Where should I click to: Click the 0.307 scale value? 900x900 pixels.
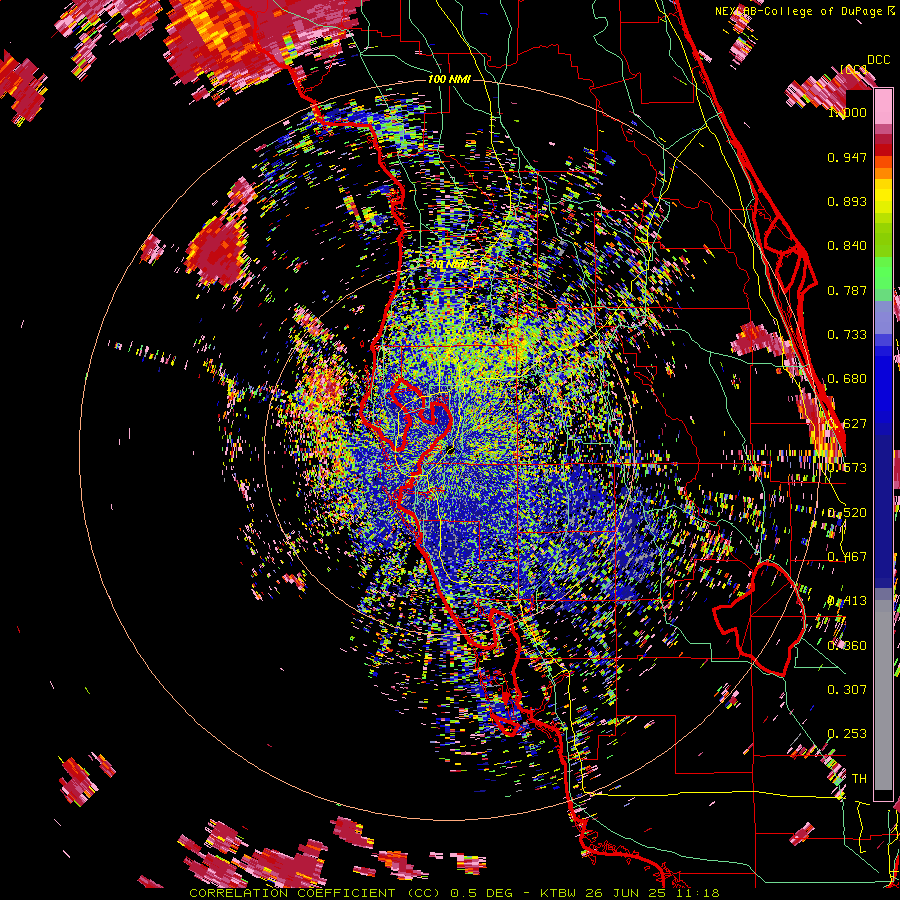pos(847,689)
